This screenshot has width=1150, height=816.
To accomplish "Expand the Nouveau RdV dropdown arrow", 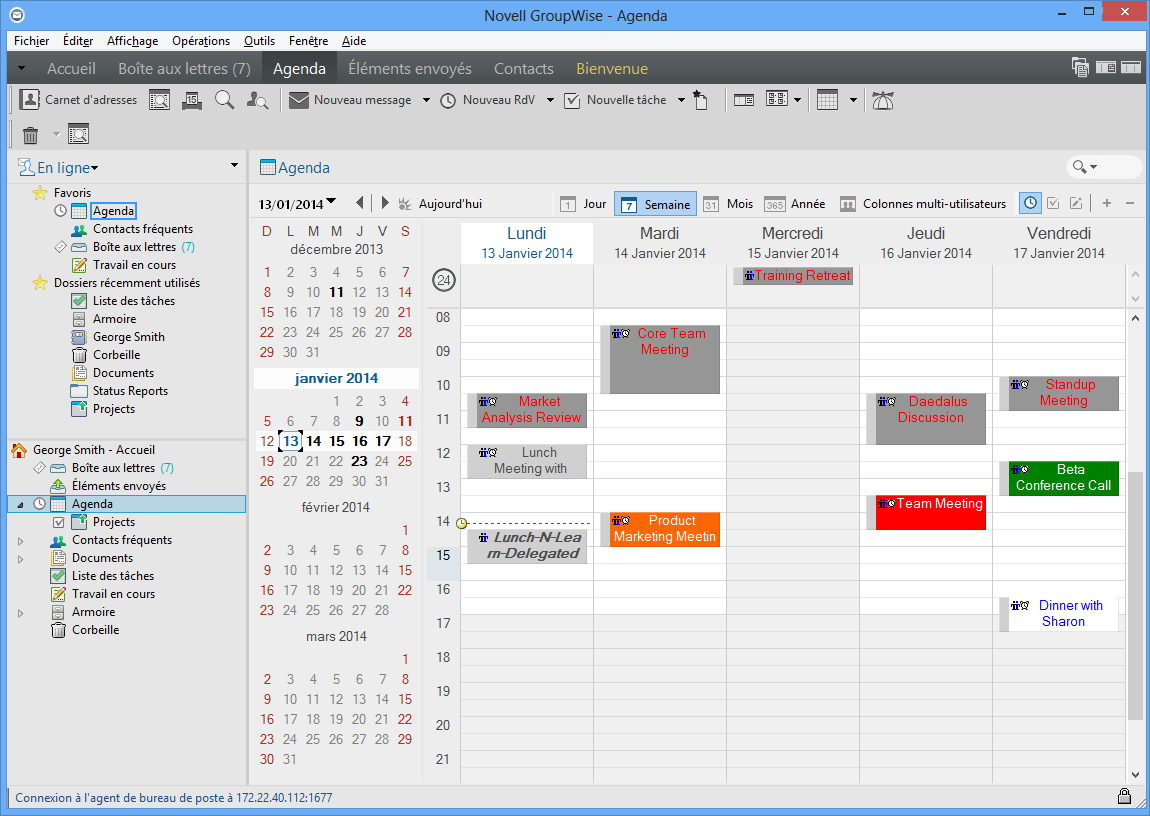I will click(x=549, y=99).
